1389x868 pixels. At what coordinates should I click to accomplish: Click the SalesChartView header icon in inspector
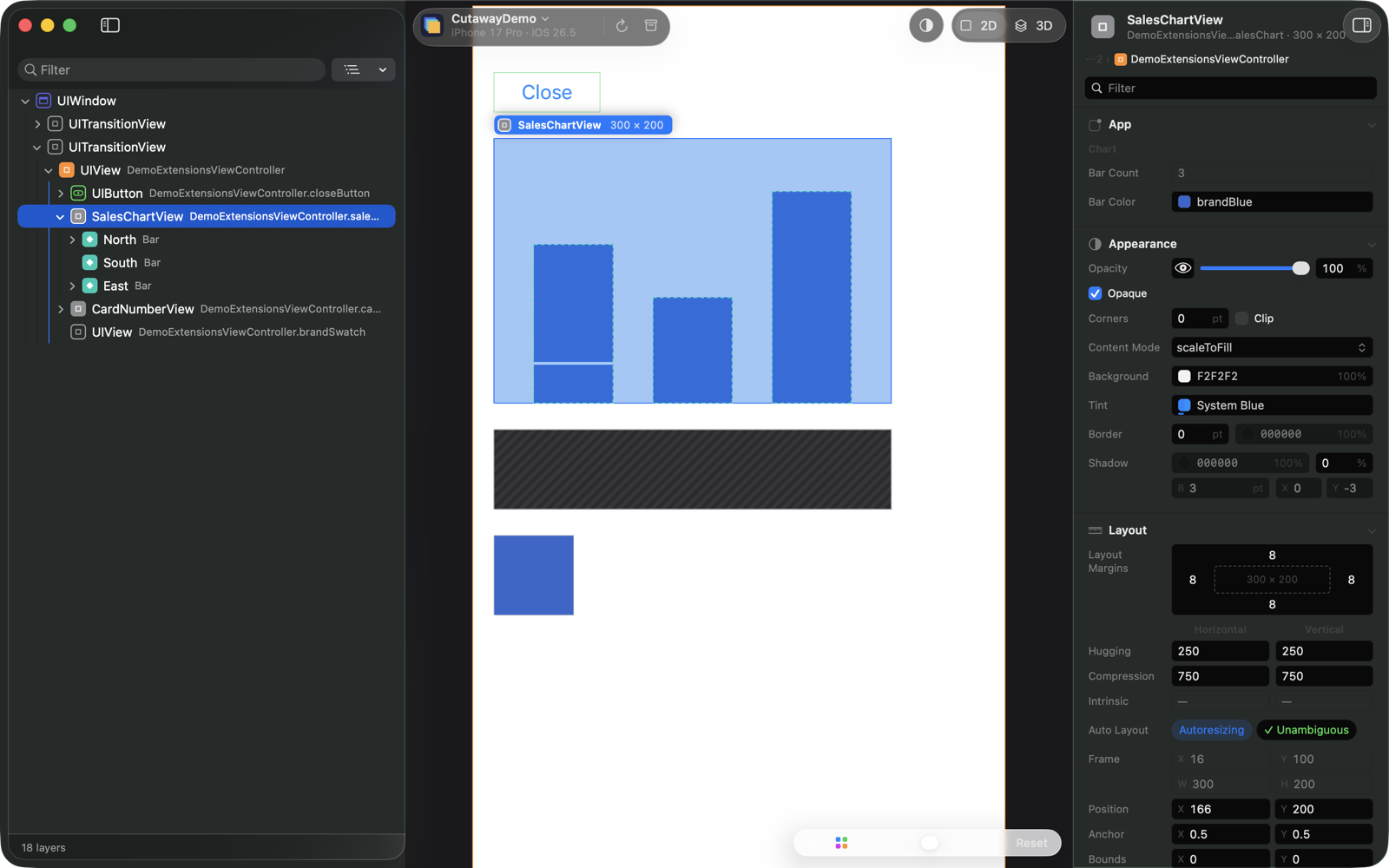click(1103, 27)
